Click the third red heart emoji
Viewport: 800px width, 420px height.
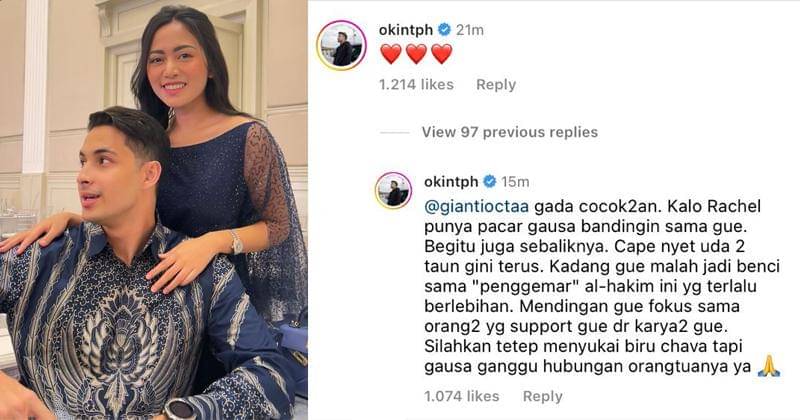[x=441, y=54]
